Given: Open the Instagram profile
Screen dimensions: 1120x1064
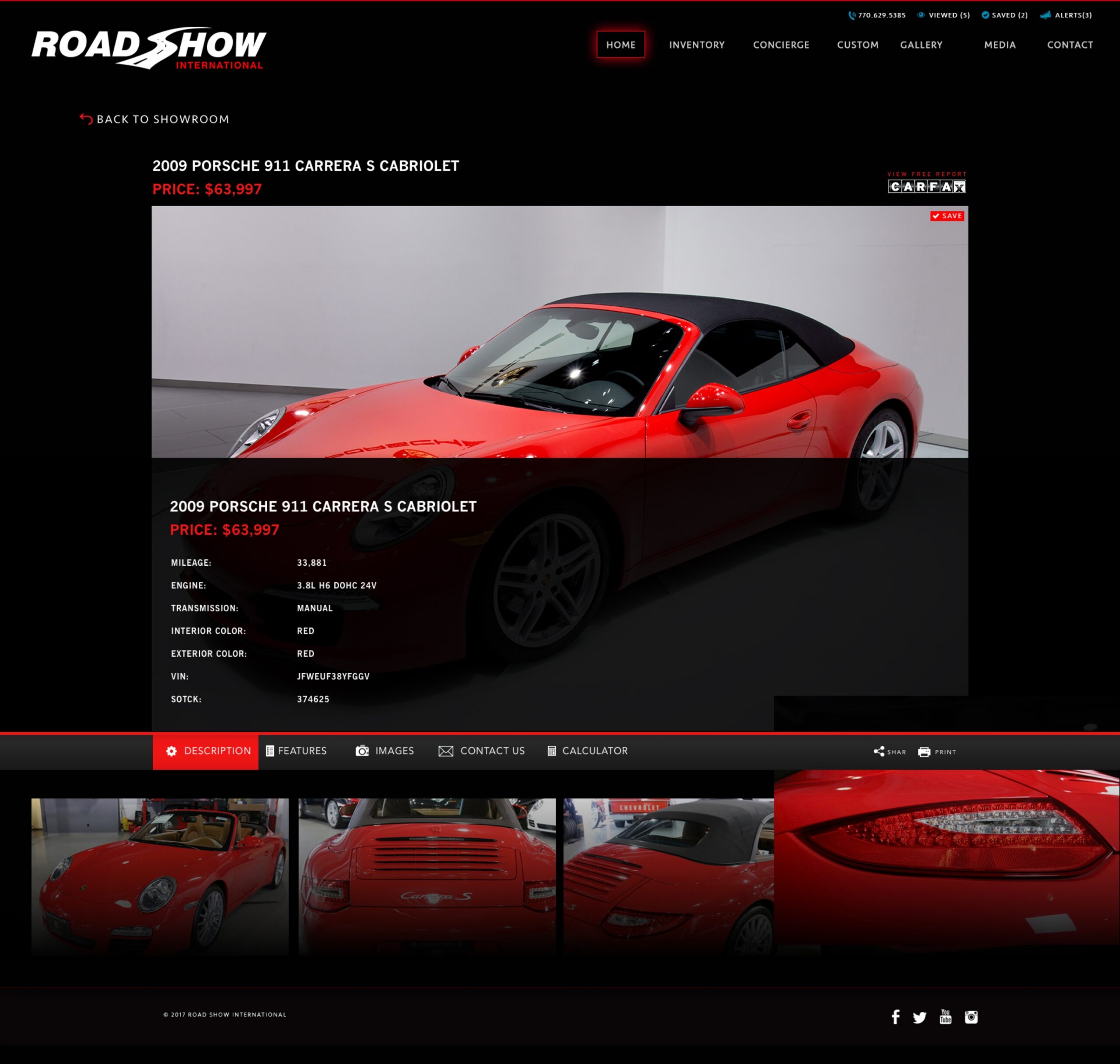Looking at the screenshot, I should click(x=971, y=1017).
